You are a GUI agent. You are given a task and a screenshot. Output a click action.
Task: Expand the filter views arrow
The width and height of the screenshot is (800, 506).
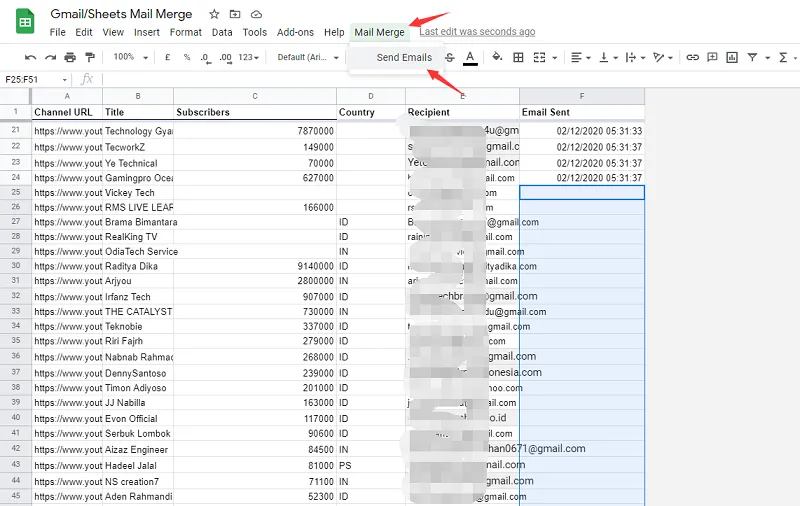pos(767,58)
